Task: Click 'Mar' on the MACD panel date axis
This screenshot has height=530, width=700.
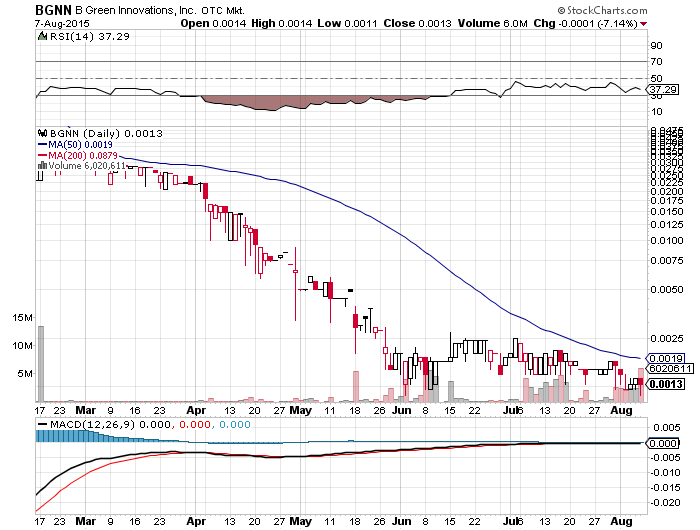Action: click(86, 521)
